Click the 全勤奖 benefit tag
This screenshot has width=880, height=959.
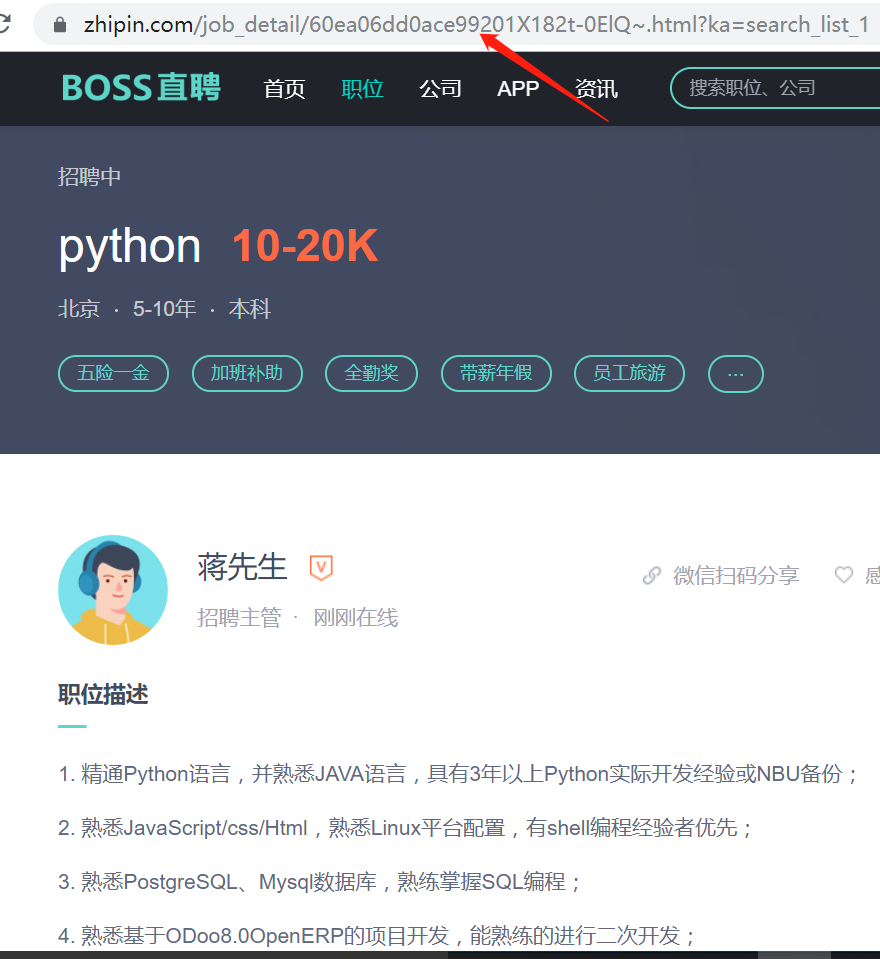371,373
